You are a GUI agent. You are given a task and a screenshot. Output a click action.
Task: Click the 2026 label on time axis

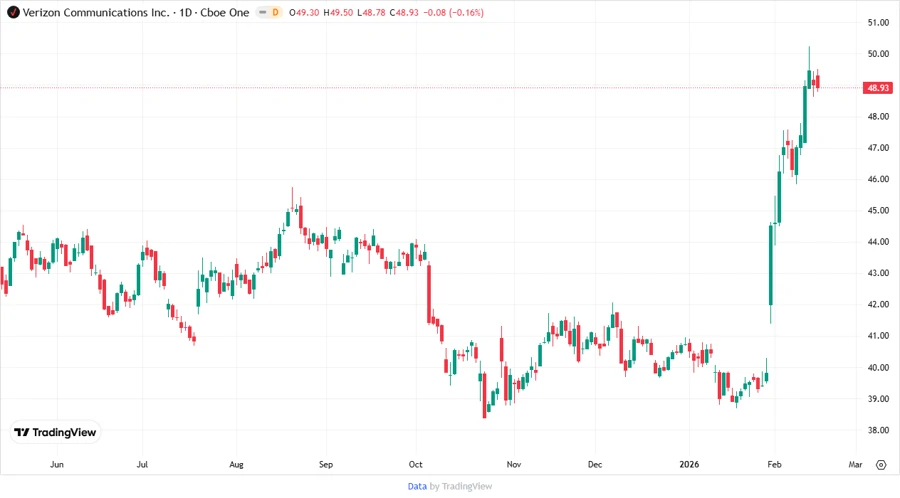click(689, 464)
